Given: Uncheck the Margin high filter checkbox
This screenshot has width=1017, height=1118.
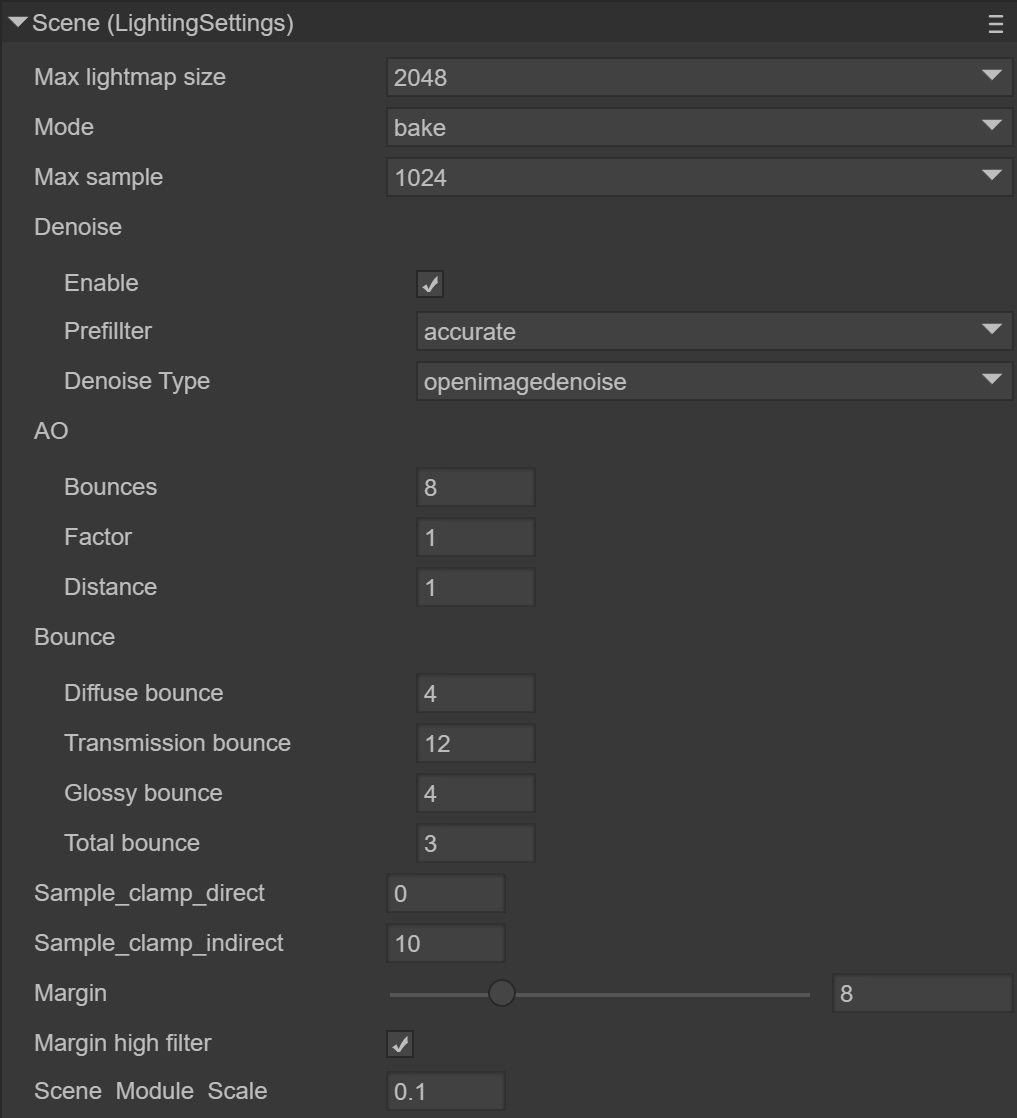Looking at the screenshot, I should (400, 1044).
